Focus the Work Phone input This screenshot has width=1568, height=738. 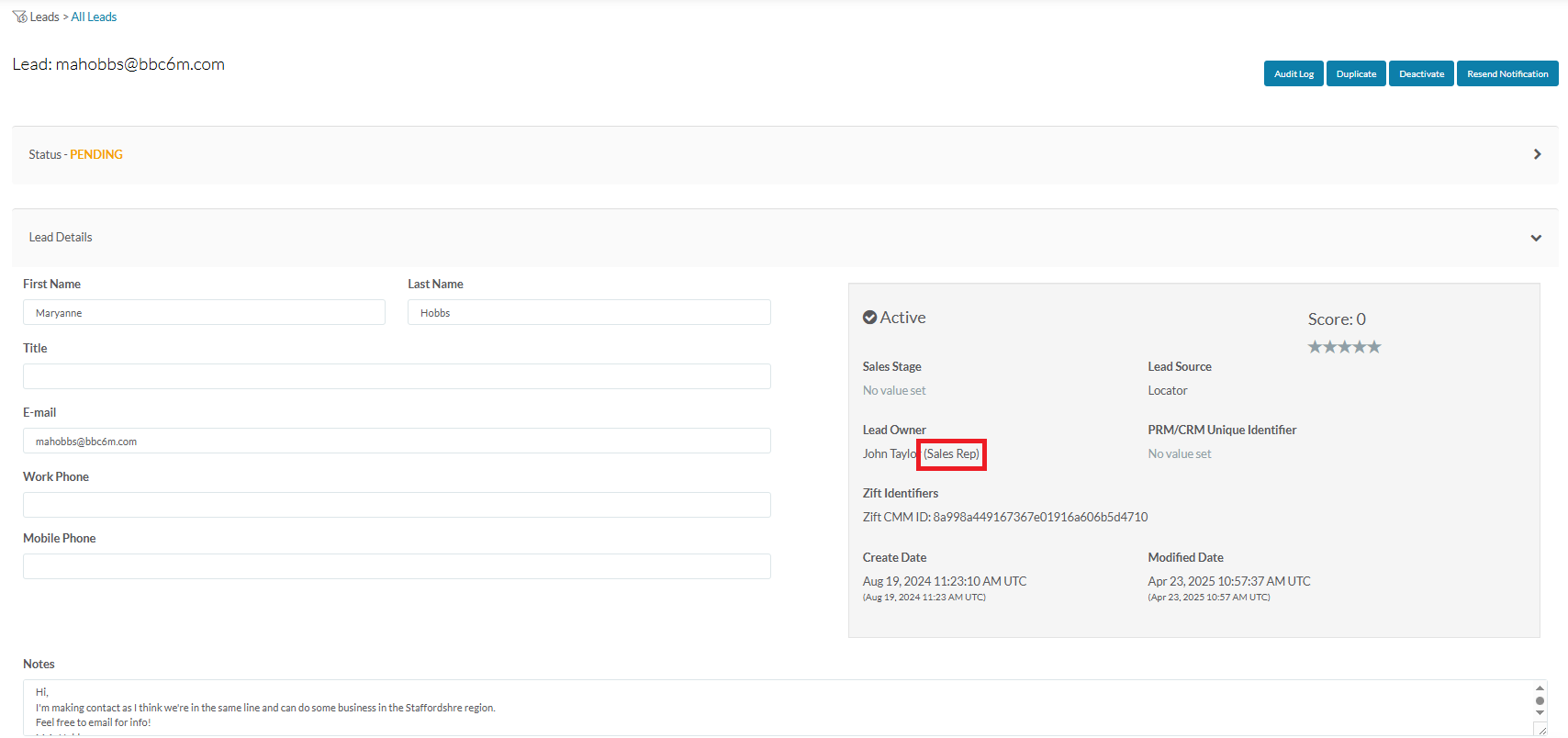pyautogui.click(x=397, y=505)
